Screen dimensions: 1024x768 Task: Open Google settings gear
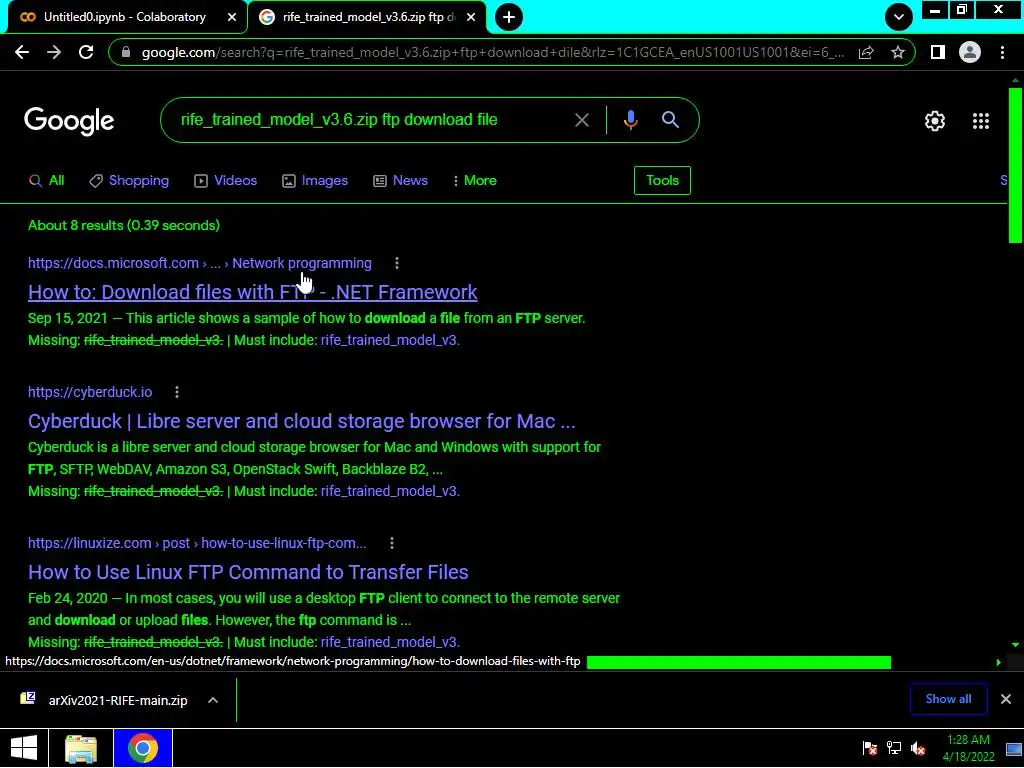[935, 121]
